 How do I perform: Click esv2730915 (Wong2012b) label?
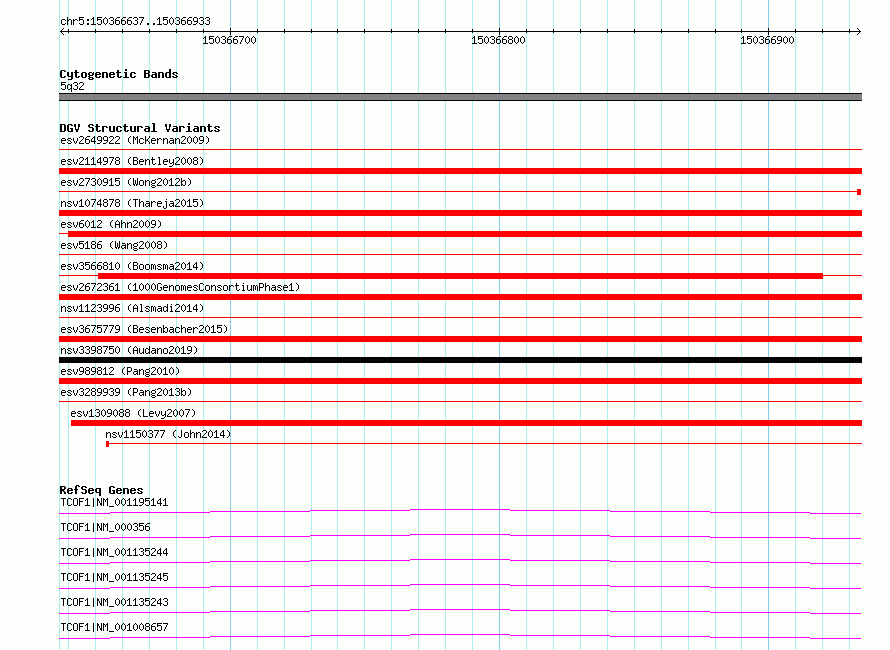pos(126,182)
